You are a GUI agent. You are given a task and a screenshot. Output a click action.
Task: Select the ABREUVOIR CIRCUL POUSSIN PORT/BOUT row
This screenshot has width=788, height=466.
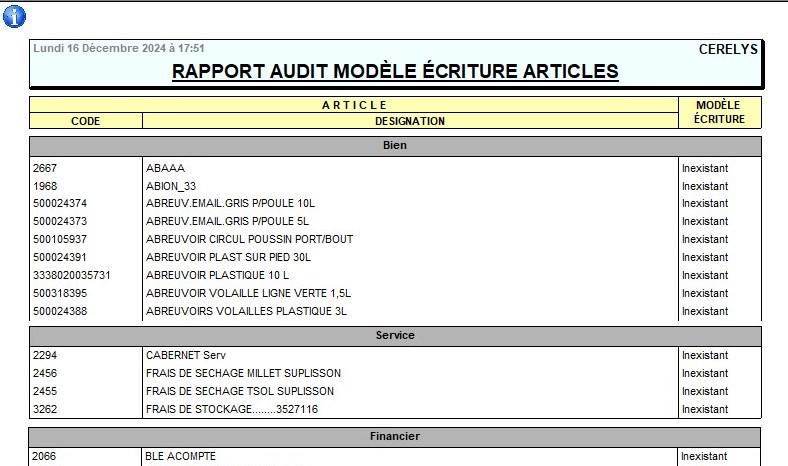point(249,239)
